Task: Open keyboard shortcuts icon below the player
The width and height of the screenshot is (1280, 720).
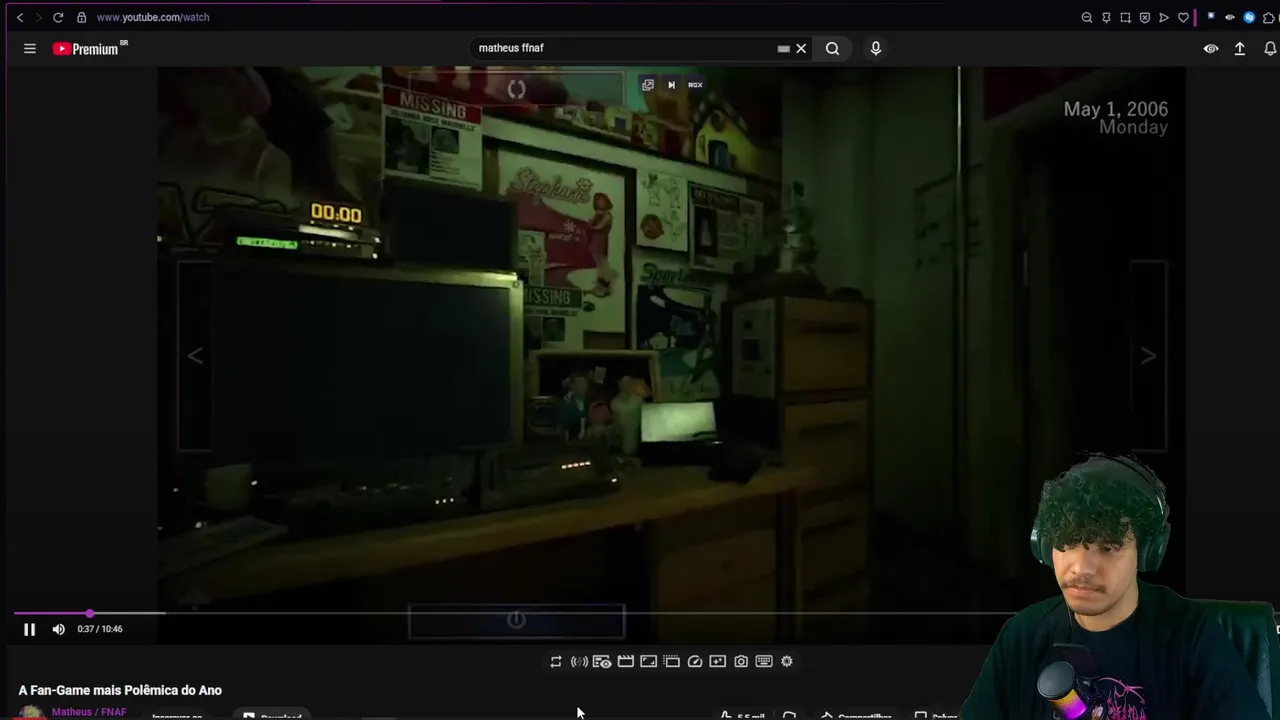Action: pyautogui.click(x=764, y=661)
